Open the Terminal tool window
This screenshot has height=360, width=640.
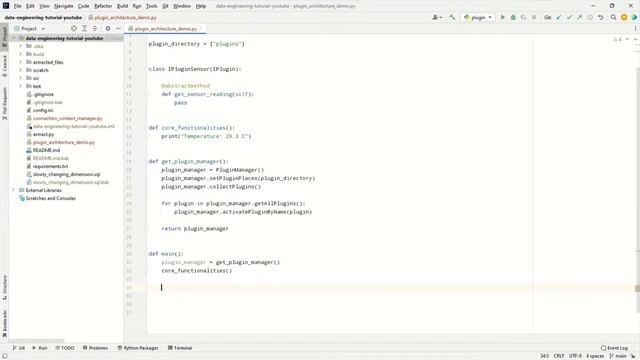(x=180, y=348)
